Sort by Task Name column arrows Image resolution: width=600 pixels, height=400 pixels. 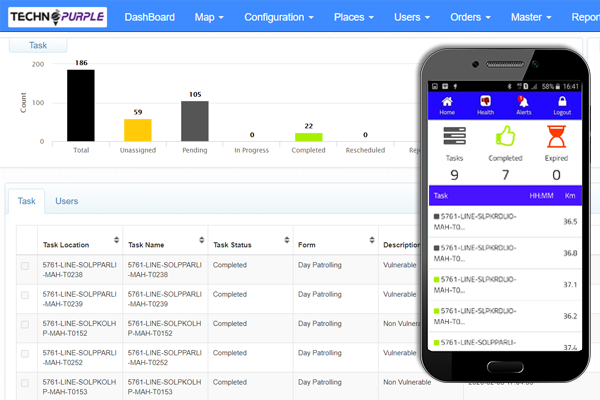(x=202, y=240)
